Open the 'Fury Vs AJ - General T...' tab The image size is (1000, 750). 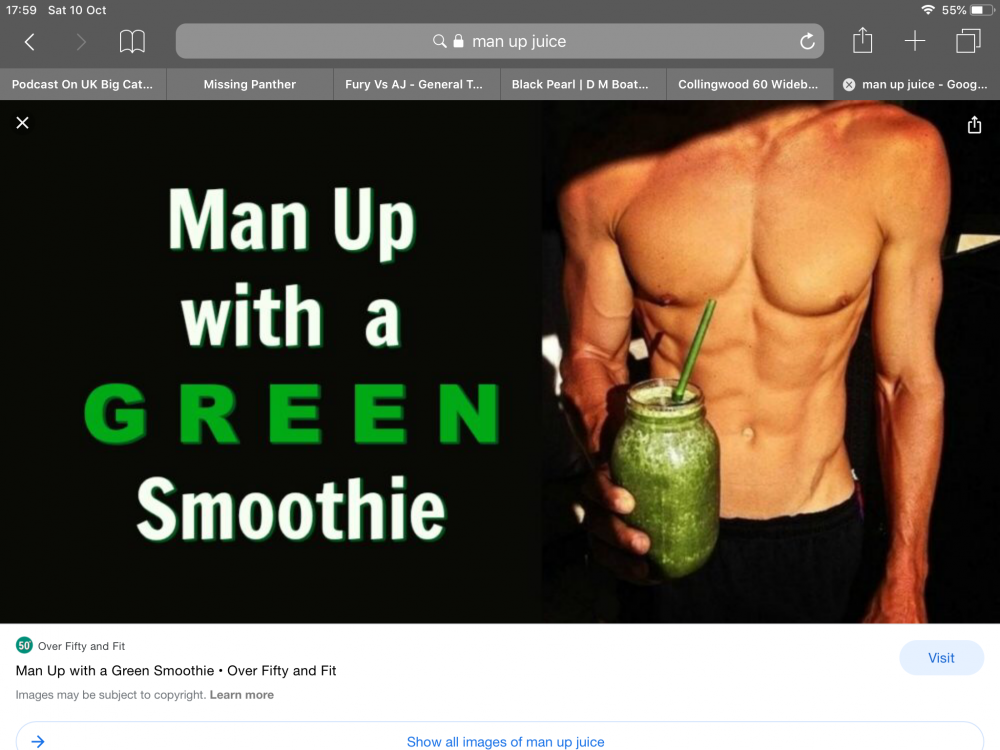click(x=416, y=84)
